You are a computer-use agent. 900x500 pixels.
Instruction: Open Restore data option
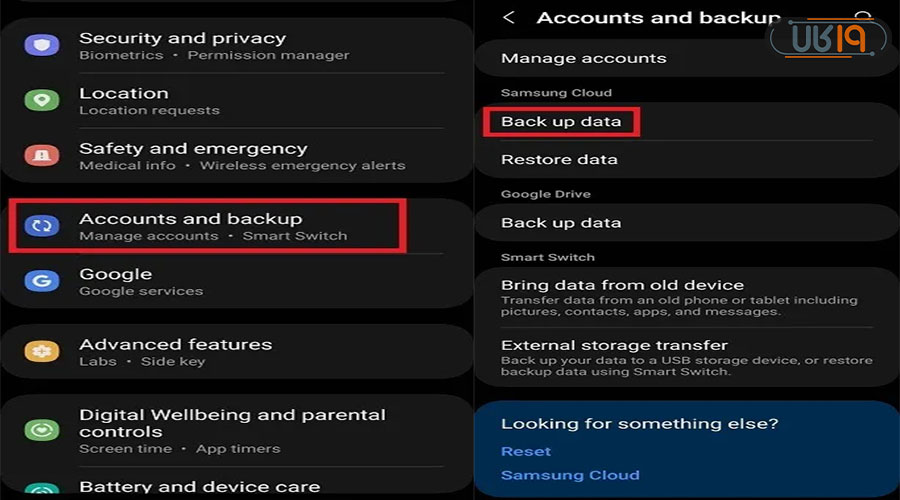point(559,159)
